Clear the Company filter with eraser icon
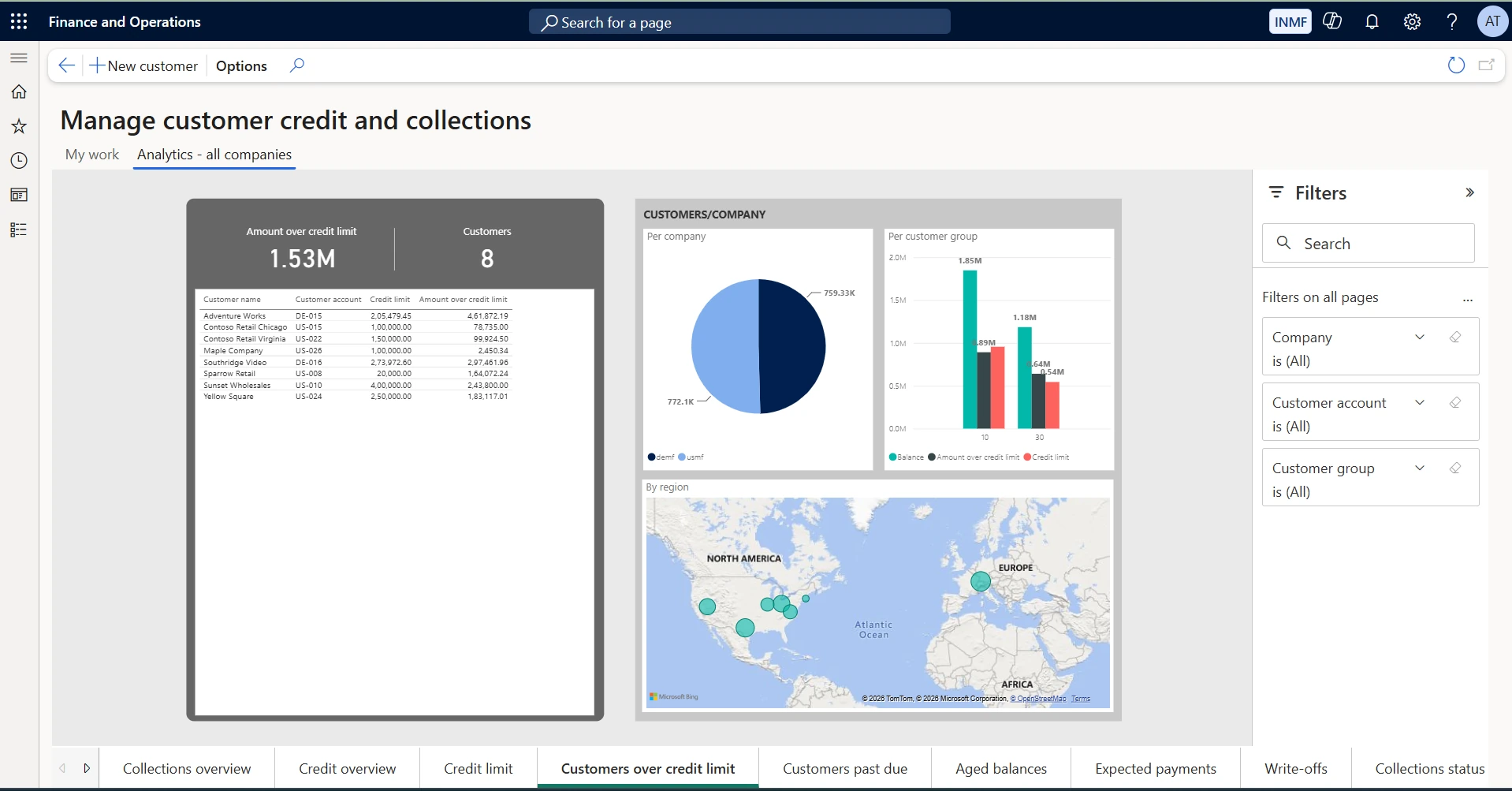Screen dimensions: 1512x791 pos(1455,338)
